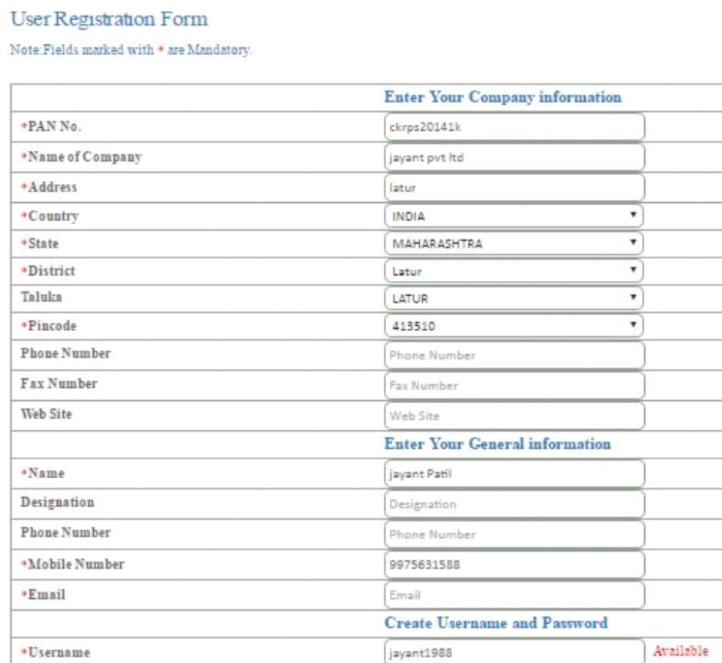Select the Fax Number input box
The height and width of the screenshot is (663, 722).
514,385
